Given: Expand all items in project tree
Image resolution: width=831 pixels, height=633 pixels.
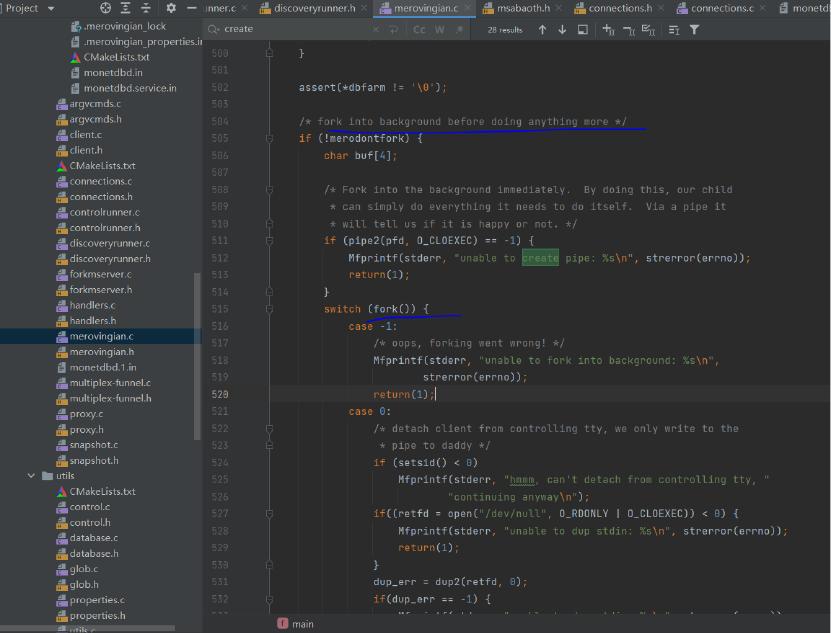Looking at the screenshot, I should point(126,8).
